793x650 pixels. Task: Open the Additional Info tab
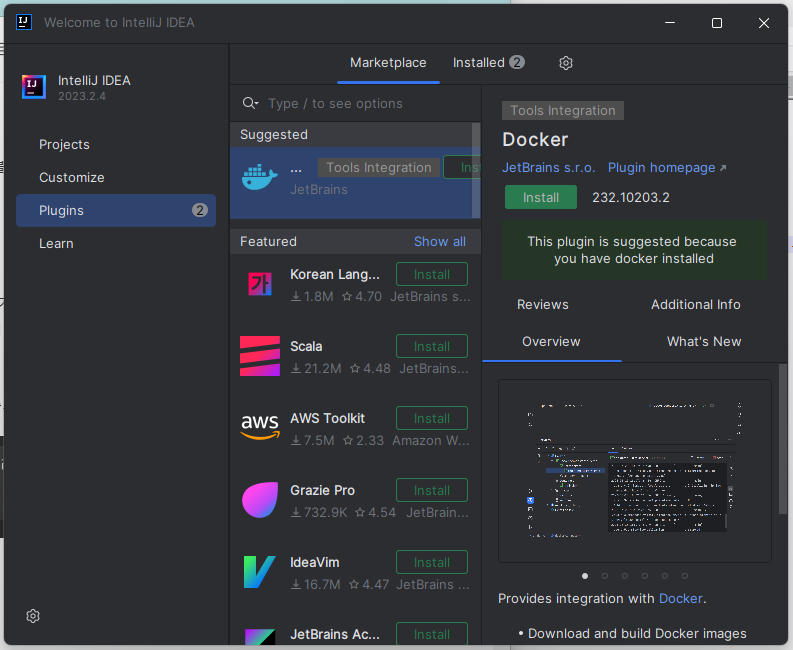695,305
